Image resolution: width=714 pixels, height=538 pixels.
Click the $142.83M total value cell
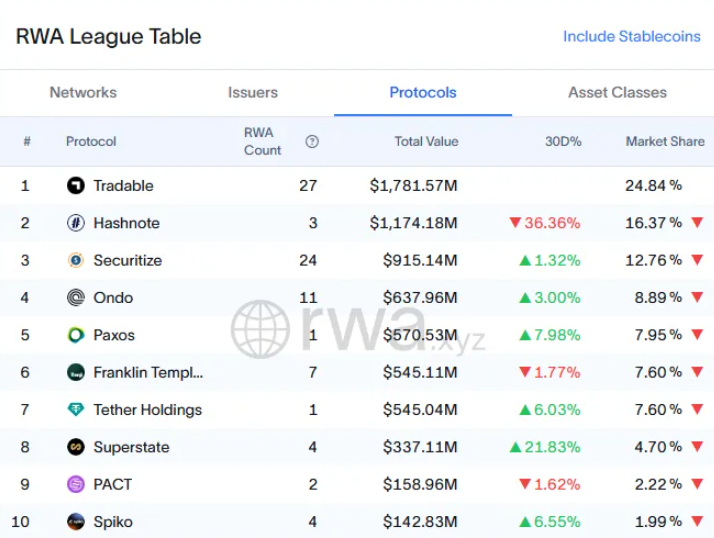point(420,522)
